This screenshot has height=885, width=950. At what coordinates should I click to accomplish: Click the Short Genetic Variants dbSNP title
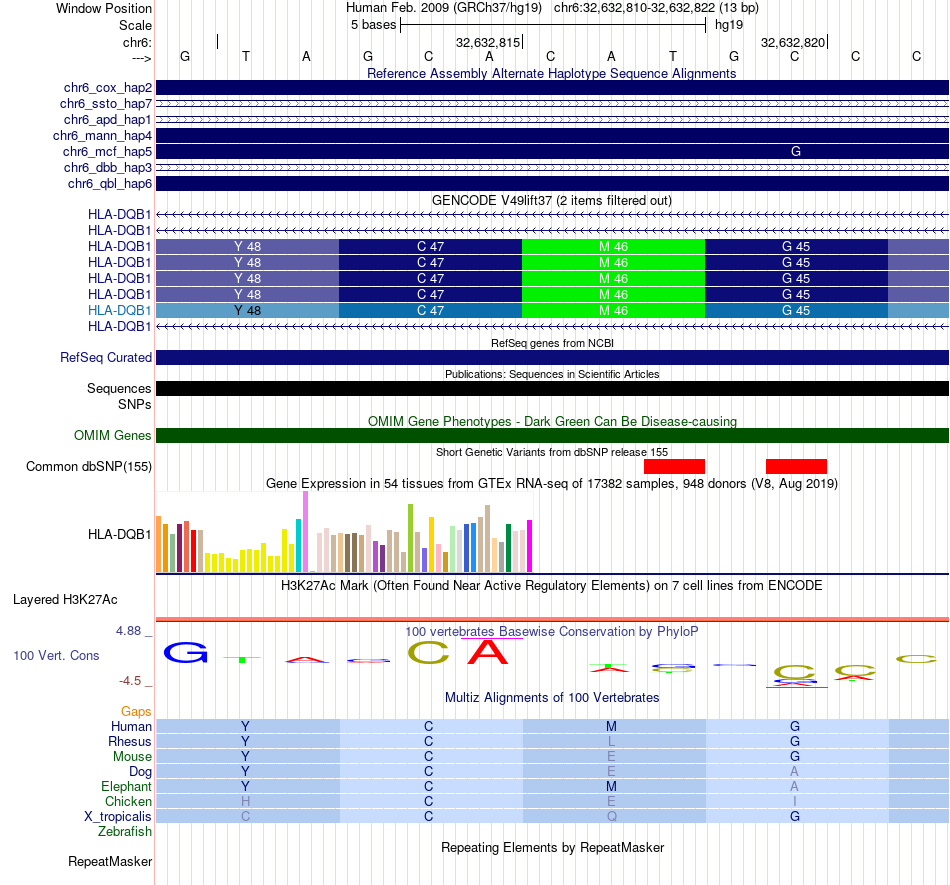click(x=552, y=452)
